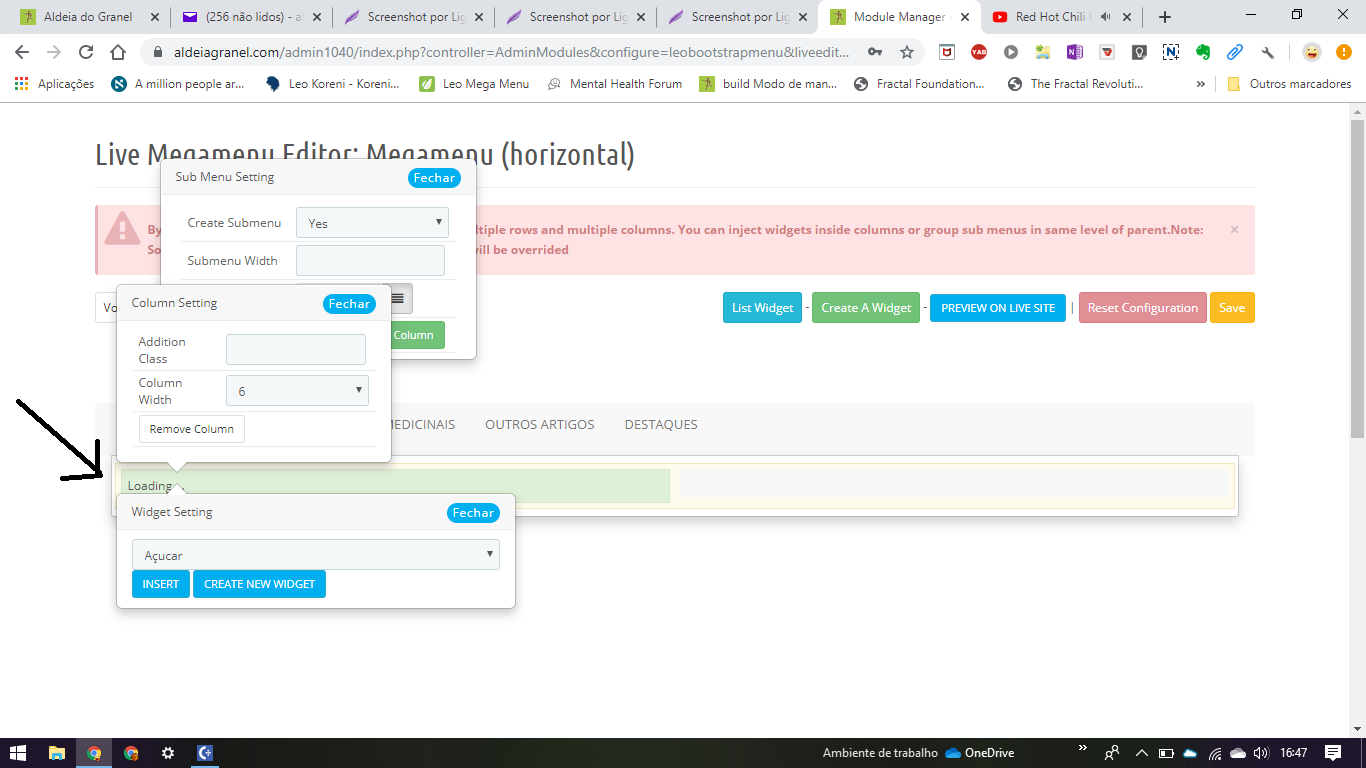Click the McAfee extension icon

point(946,53)
